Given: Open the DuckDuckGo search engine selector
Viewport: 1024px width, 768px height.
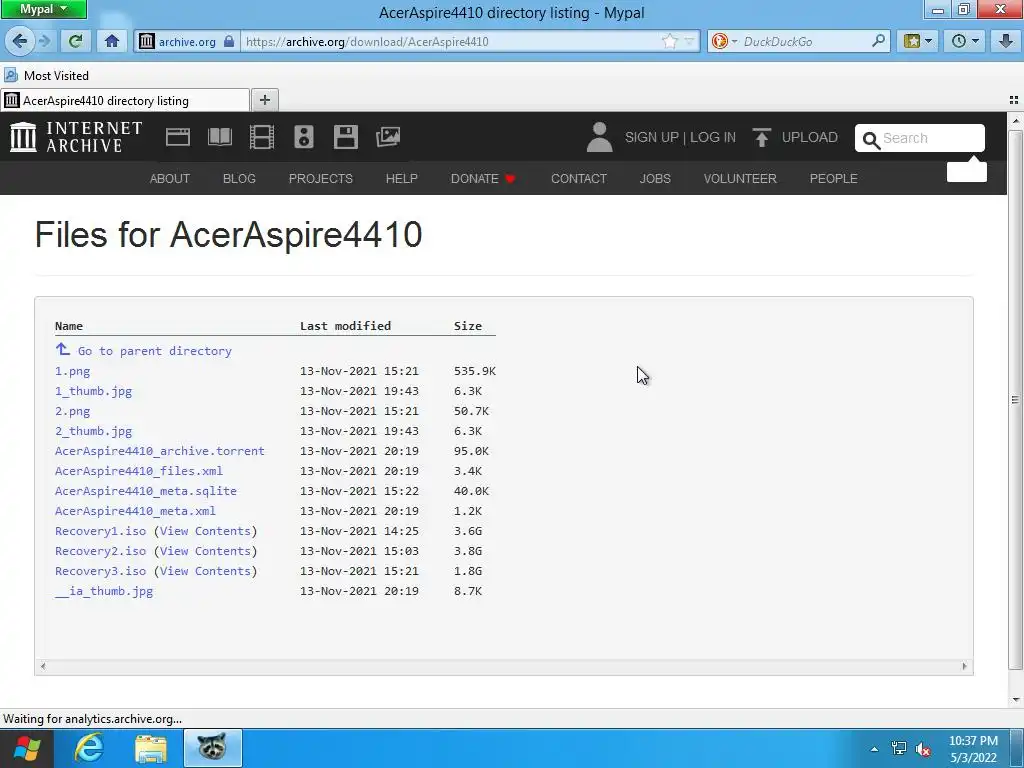Looking at the screenshot, I should [724, 41].
